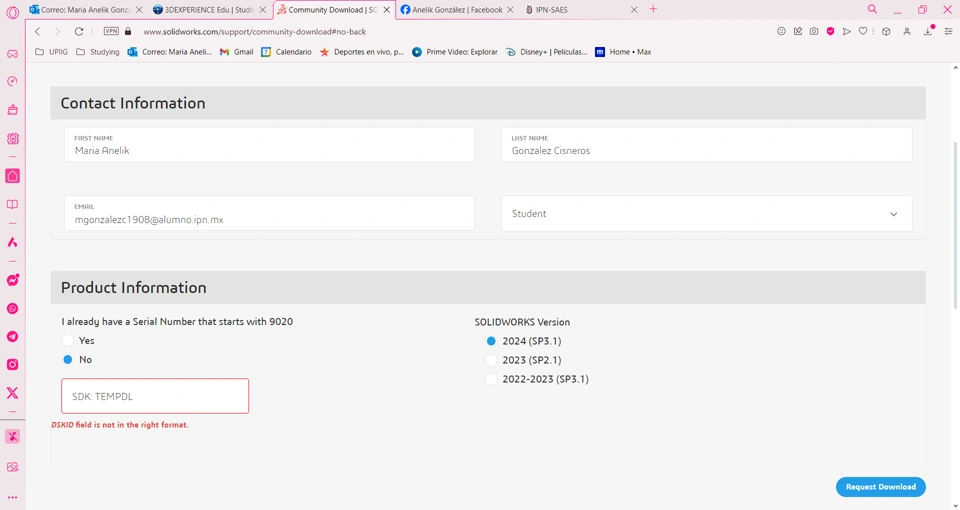Screen dimensions: 960x510
Task: Open the pink shield ad-blocker icon
Action: [x=830, y=31]
